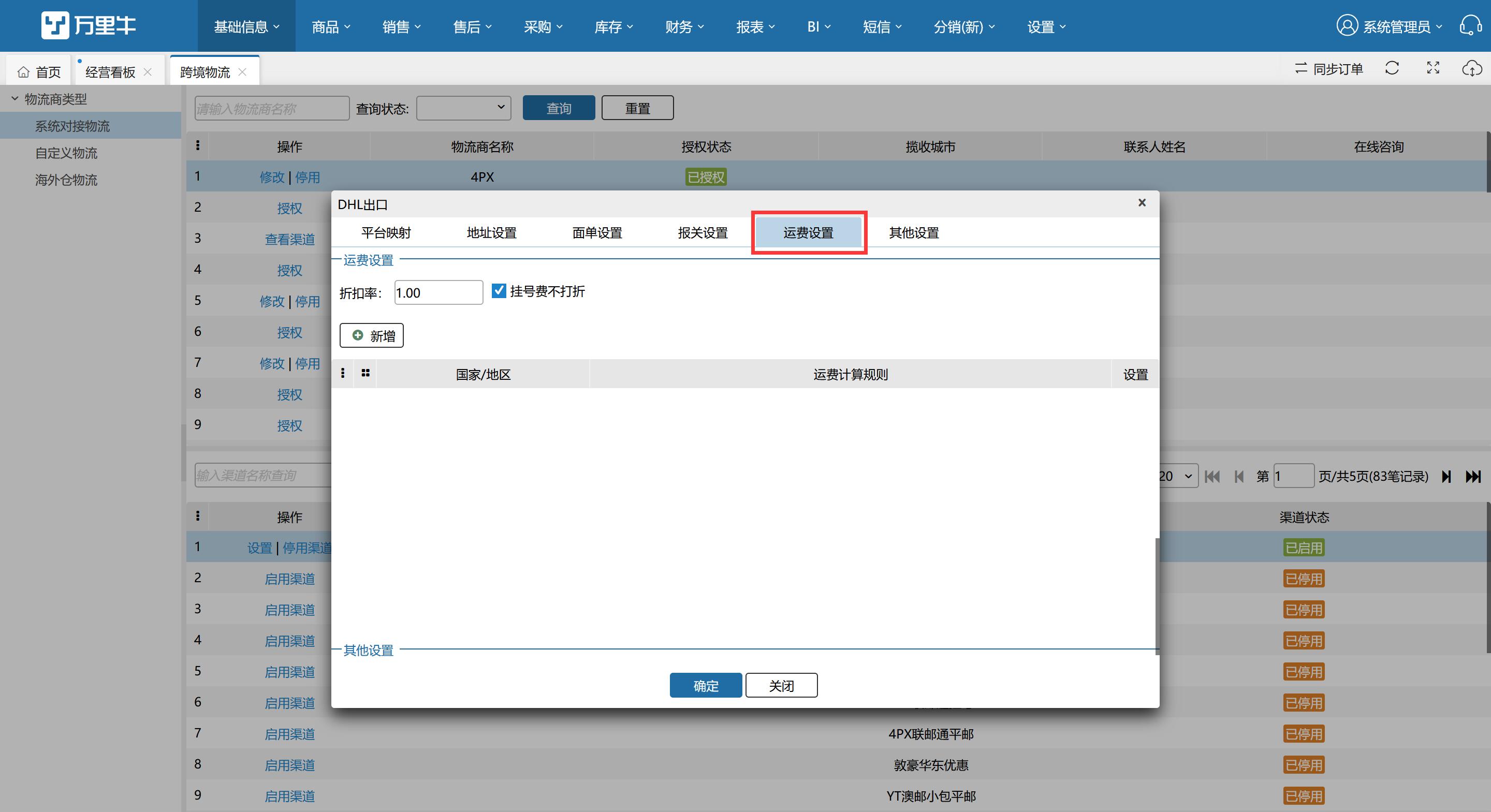The image size is (1491, 812).
Task: Click the green plus 新增 button
Action: pyautogui.click(x=372, y=336)
